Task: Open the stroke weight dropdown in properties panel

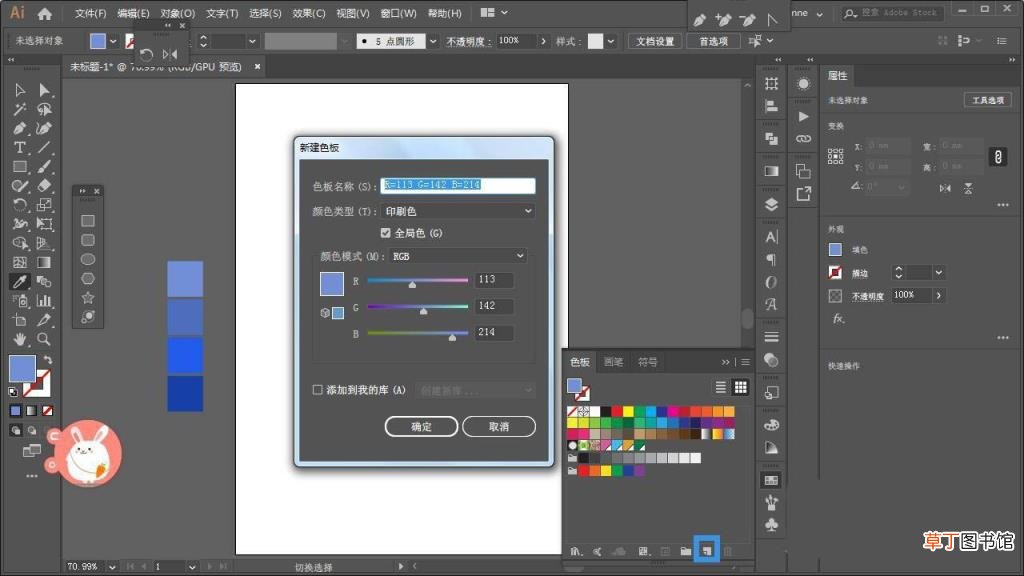Action: (938, 272)
